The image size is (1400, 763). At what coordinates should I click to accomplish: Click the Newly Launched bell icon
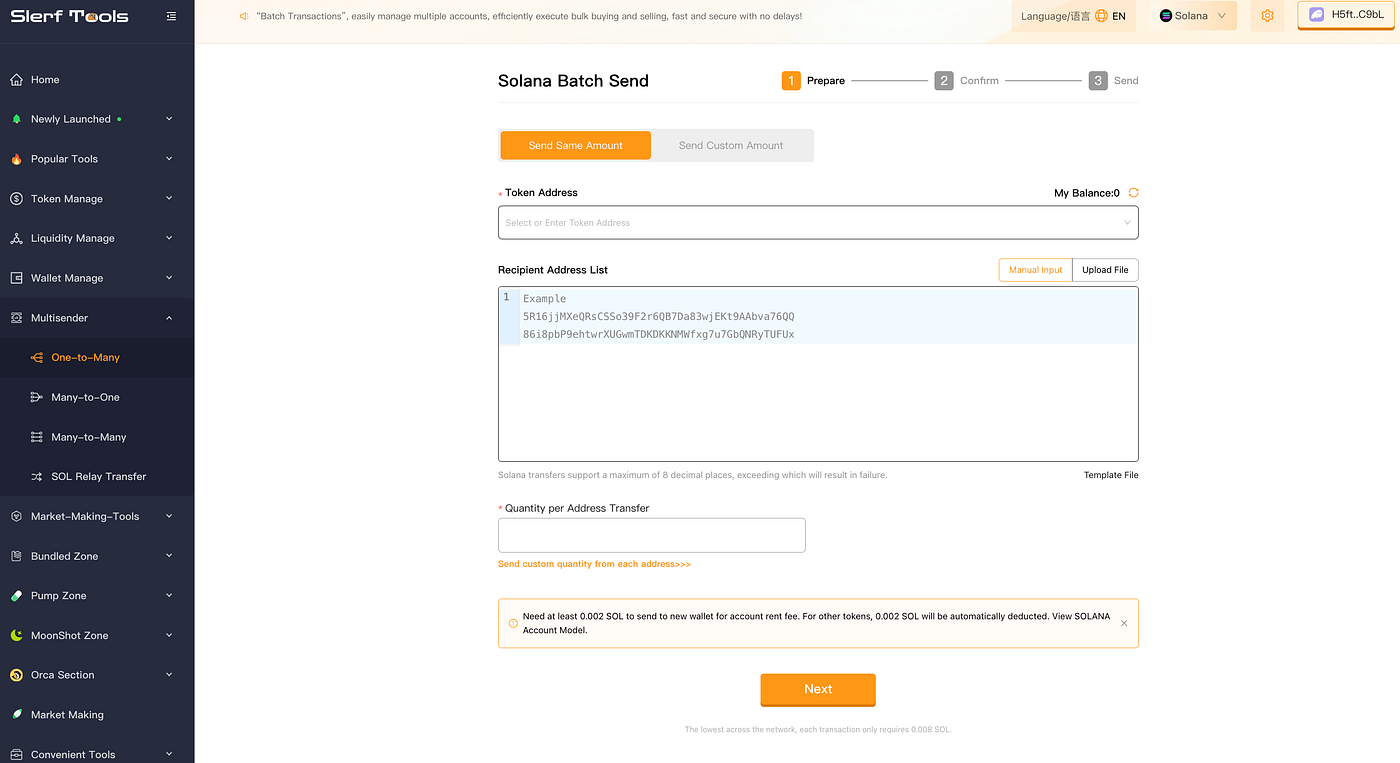tap(16, 119)
